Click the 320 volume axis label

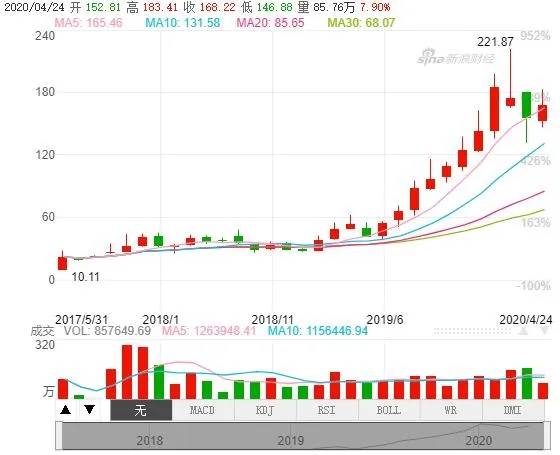pos(45,345)
